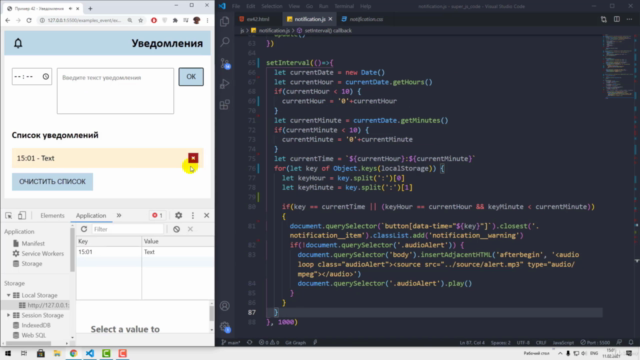The image size is (640, 360).
Task: Open DevTools settings gear
Action: [178, 216]
